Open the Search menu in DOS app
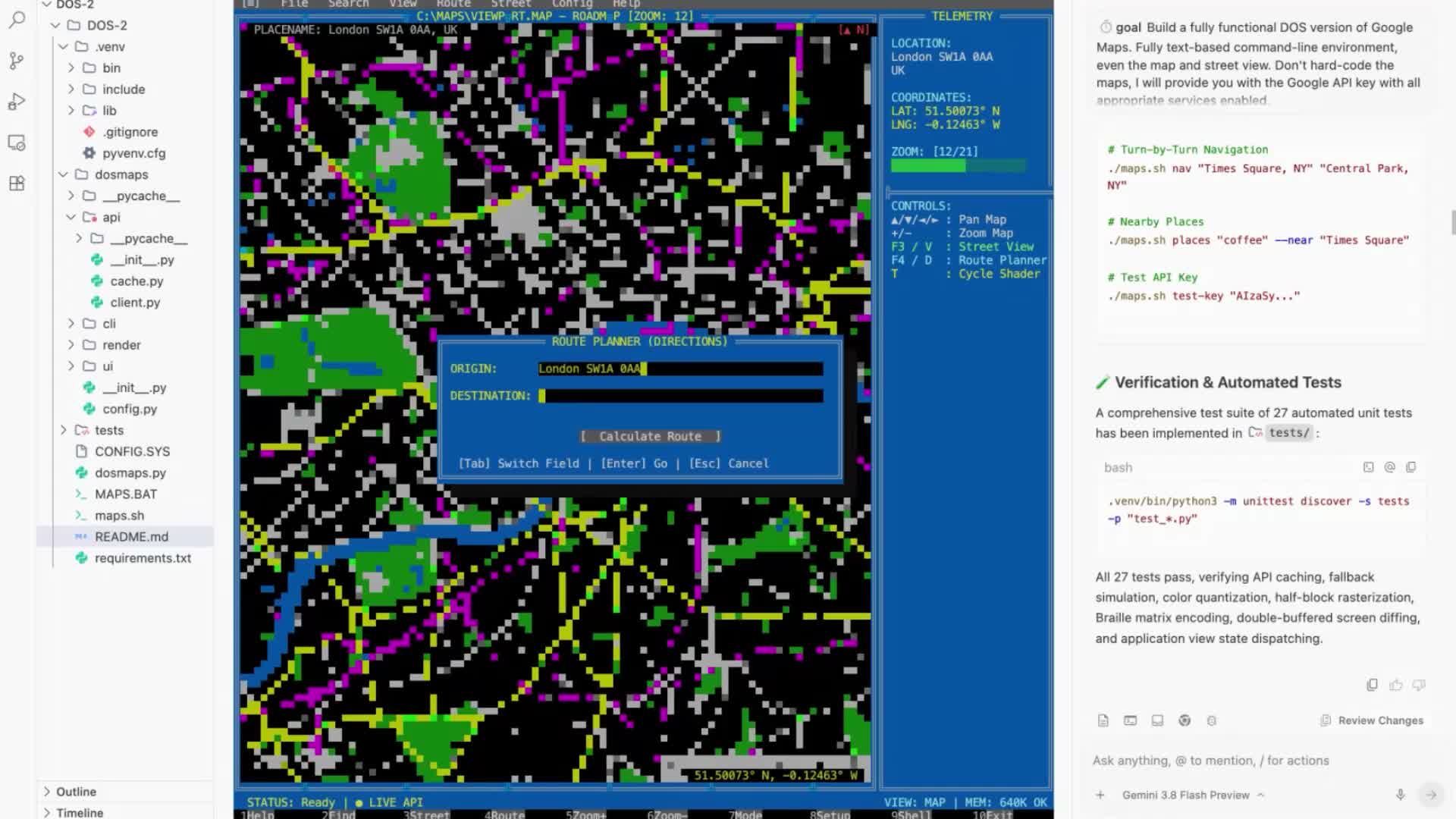The image size is (1456, 819). tap(348, 4)
